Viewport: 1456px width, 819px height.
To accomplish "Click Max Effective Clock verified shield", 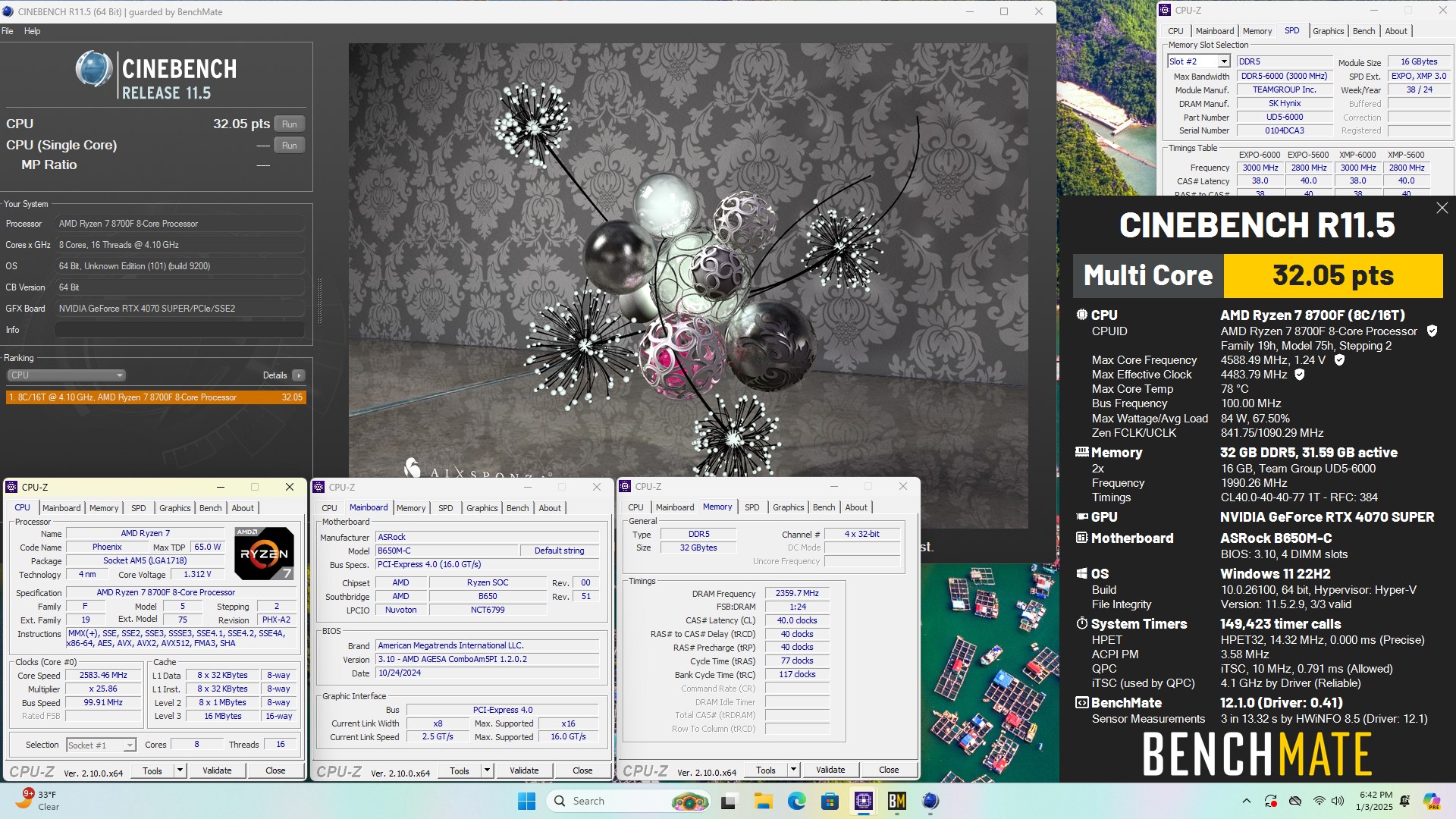I will [1299, 375].
